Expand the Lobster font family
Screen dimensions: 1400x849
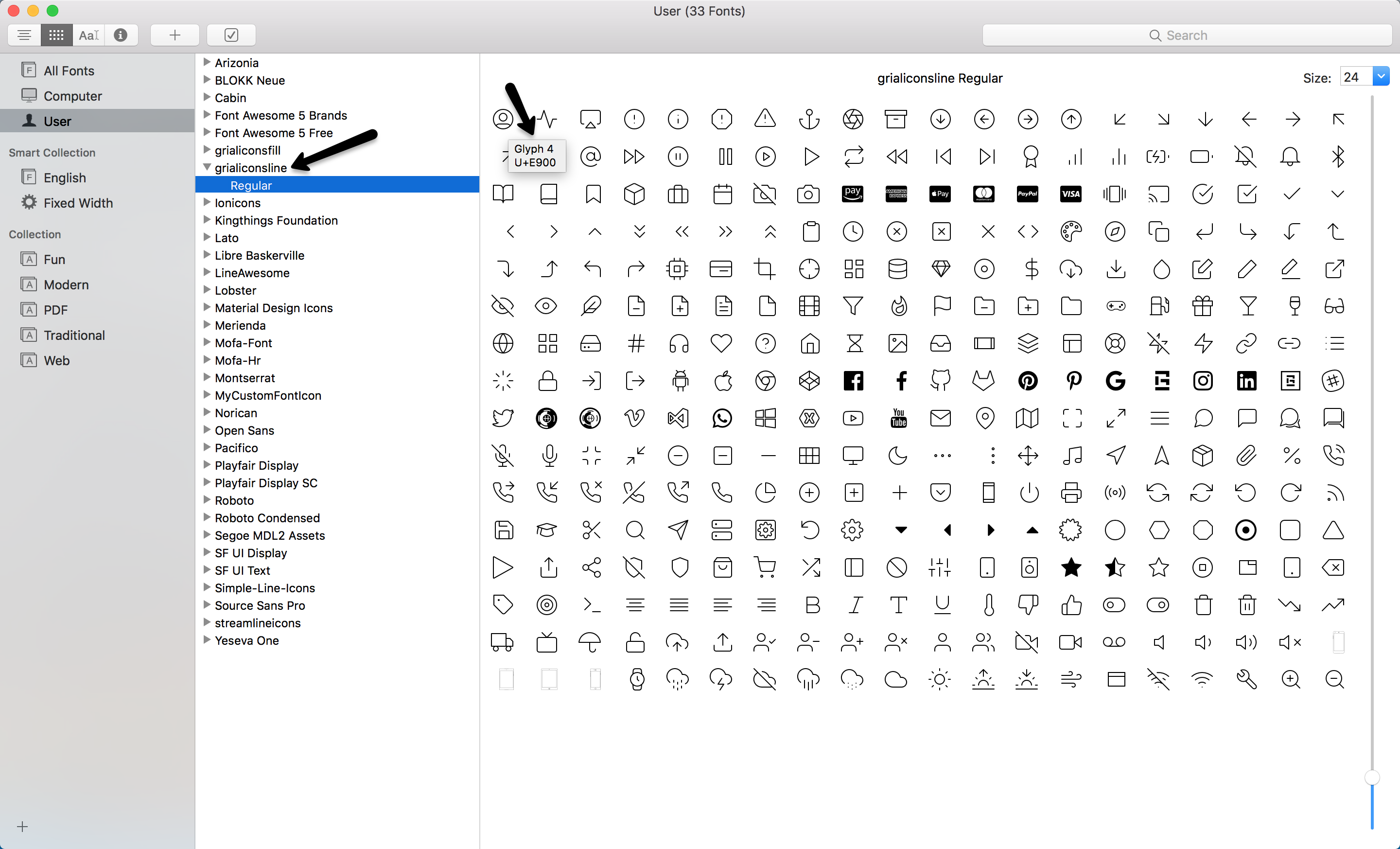[207, 289]
